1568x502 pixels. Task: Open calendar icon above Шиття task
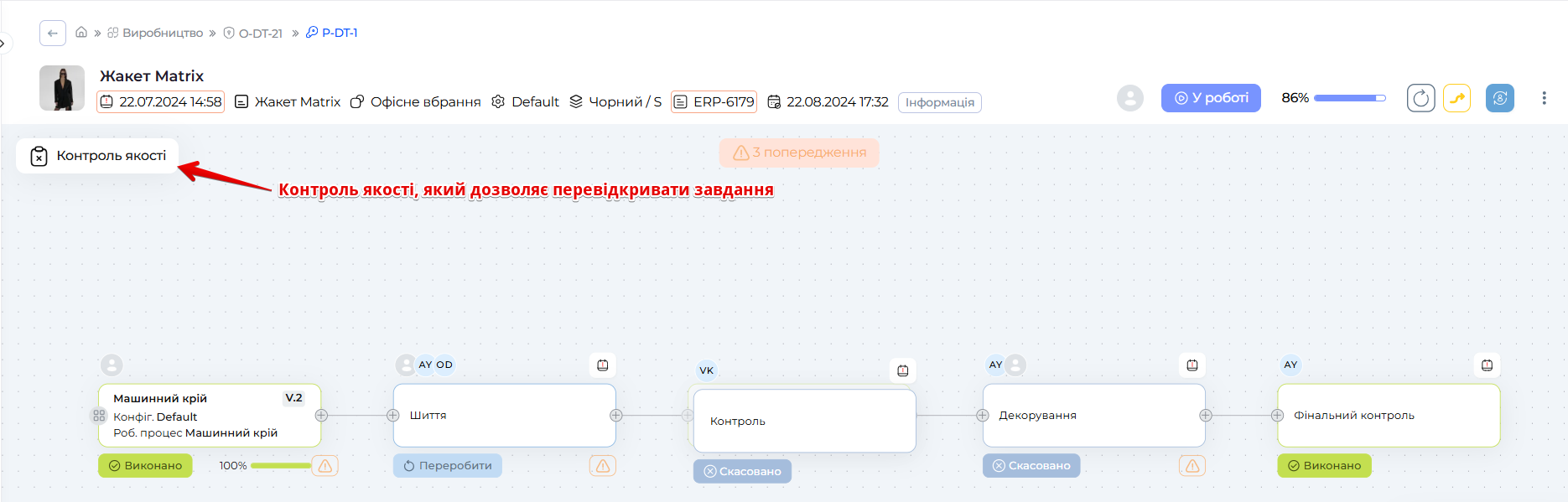coord(603,365)
